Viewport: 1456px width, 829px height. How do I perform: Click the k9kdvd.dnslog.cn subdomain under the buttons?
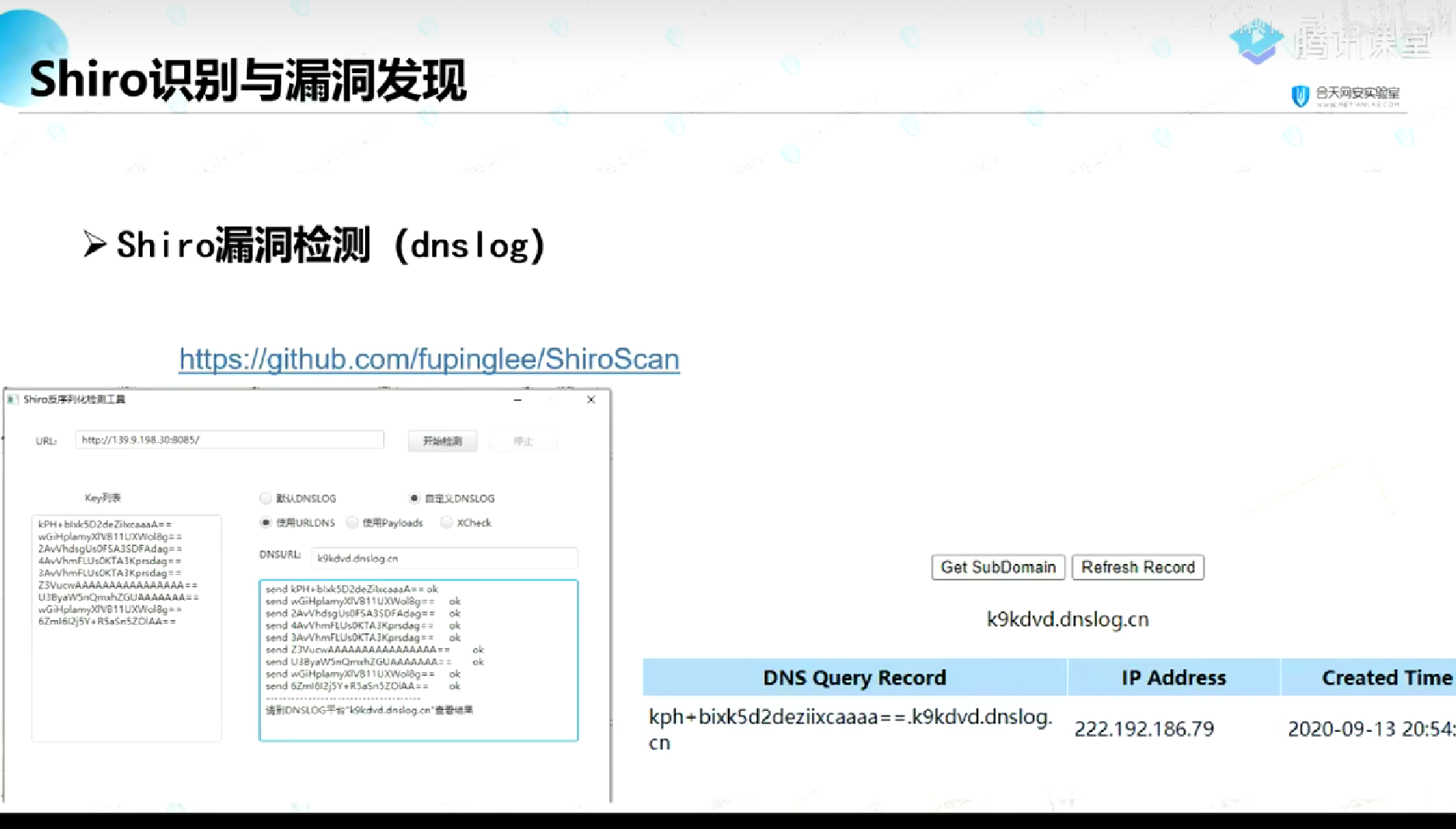(x=1068, y=619)
